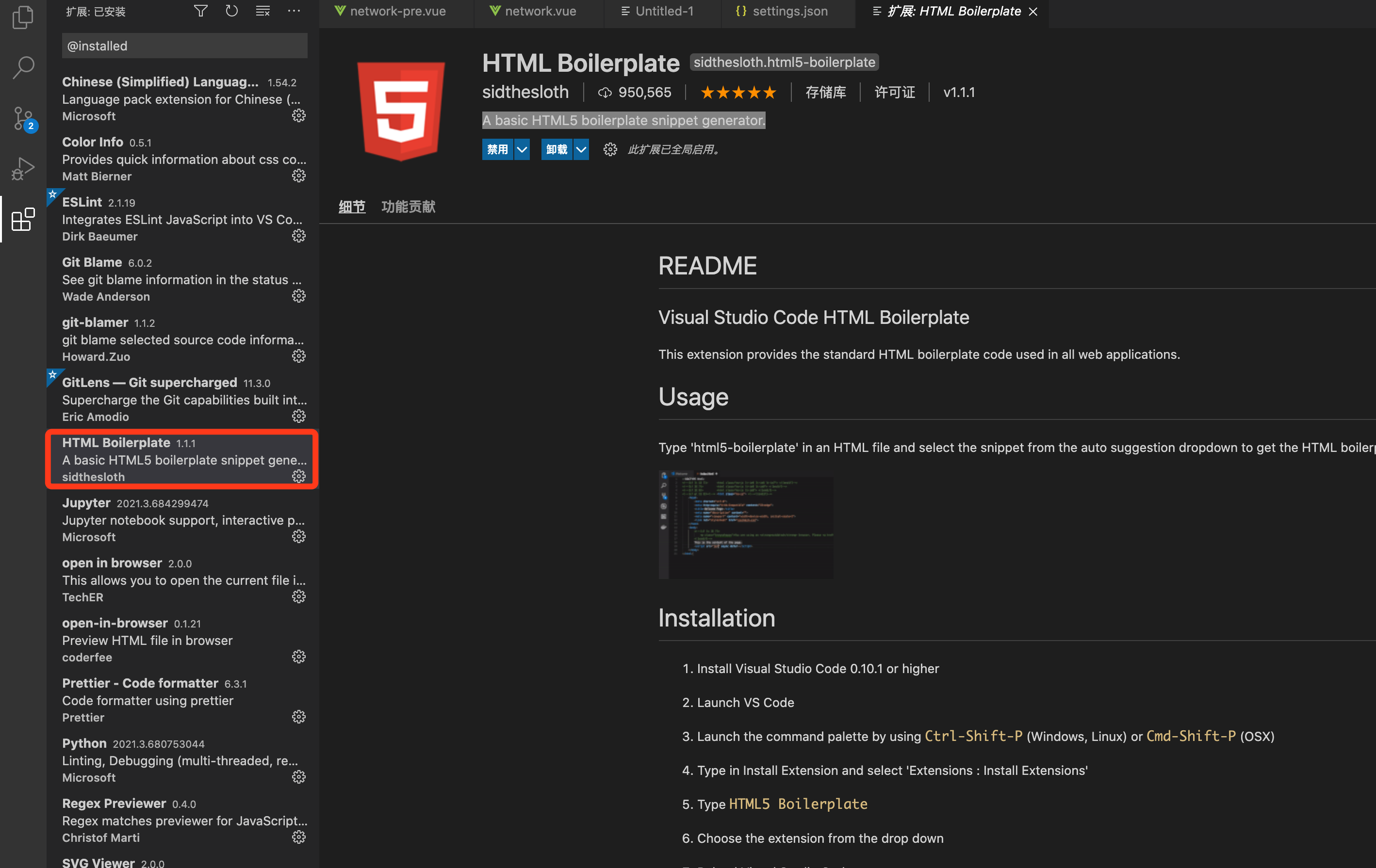1376x868 pixels.
Task: Open the manage gear for ESLint extension
Action: [x=299, y=236]
